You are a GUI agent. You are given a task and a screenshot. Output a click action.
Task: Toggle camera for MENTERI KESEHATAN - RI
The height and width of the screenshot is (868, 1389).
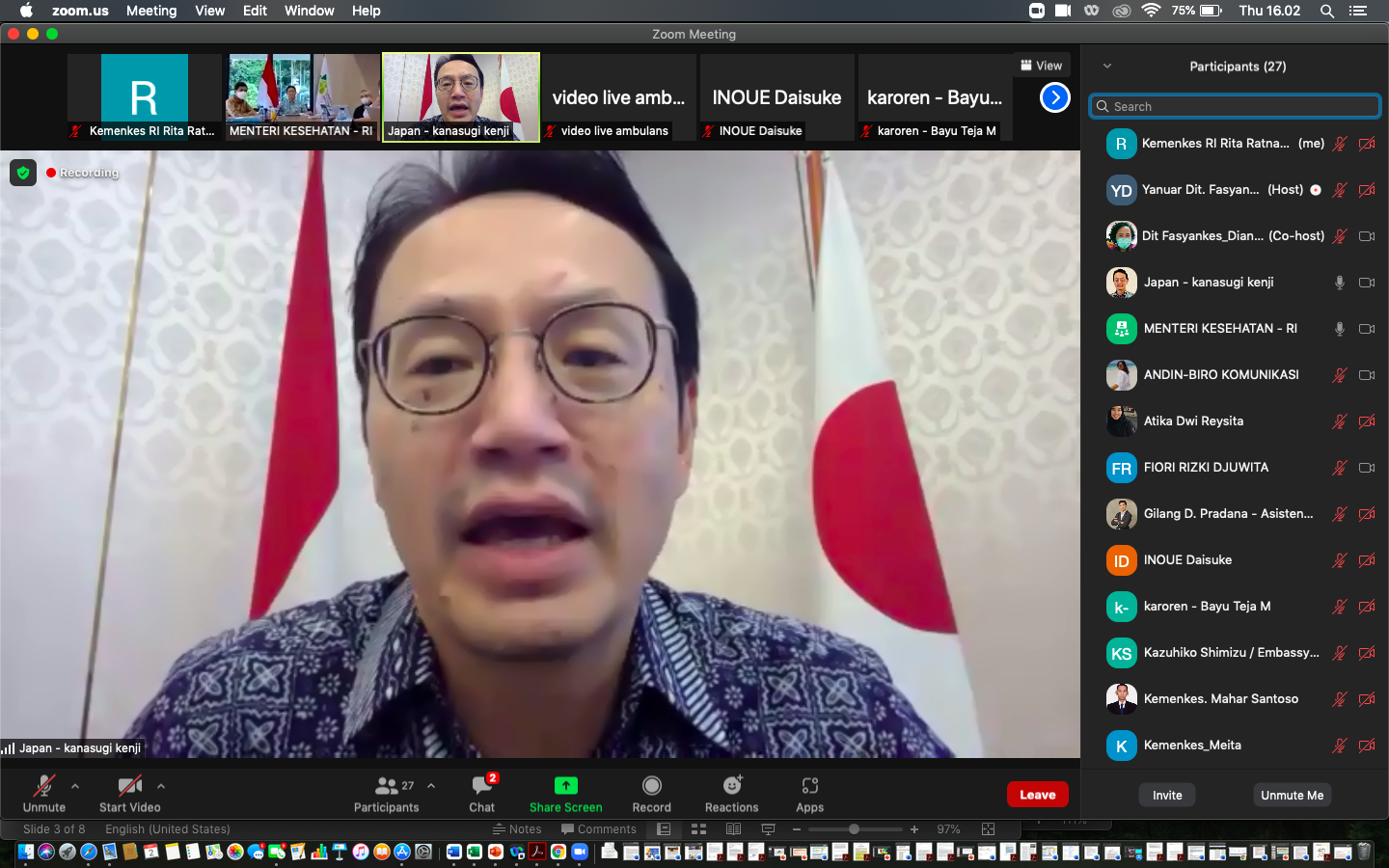[1367, 329]
